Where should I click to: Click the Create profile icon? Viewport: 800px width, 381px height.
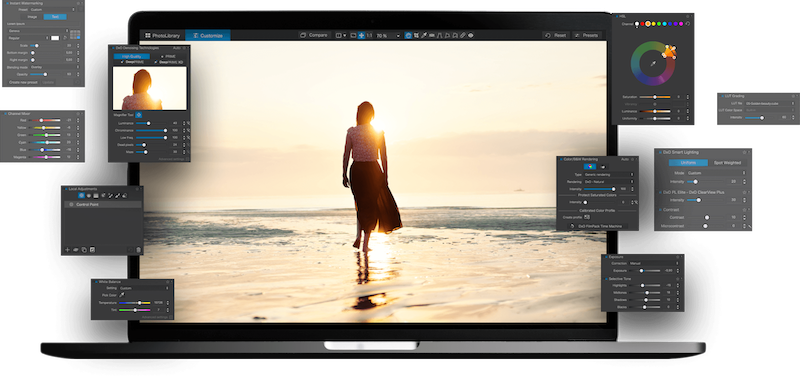click(587, 217)
